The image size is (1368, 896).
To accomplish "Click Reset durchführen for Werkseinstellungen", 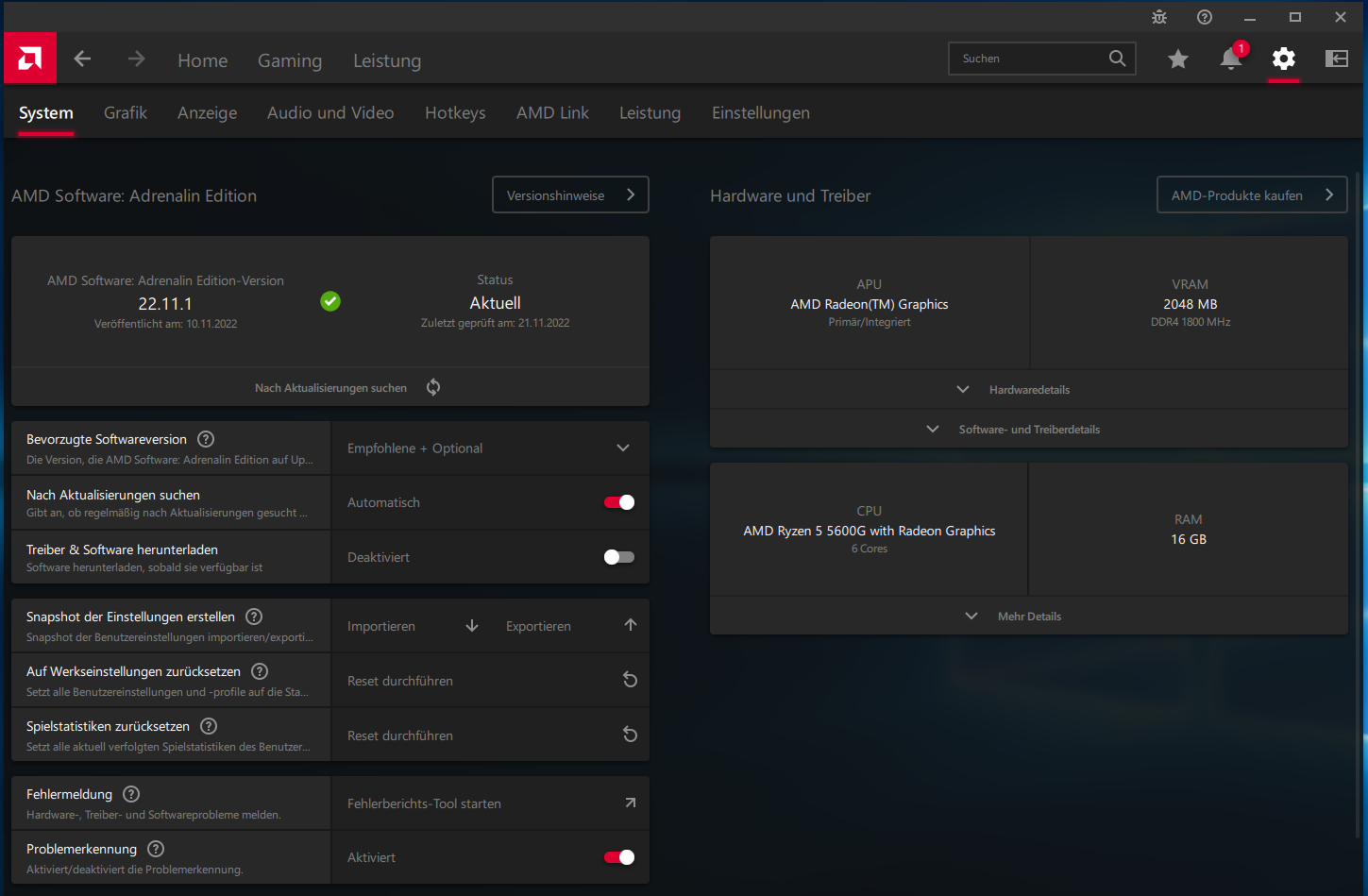I will [x=490, y=680].
